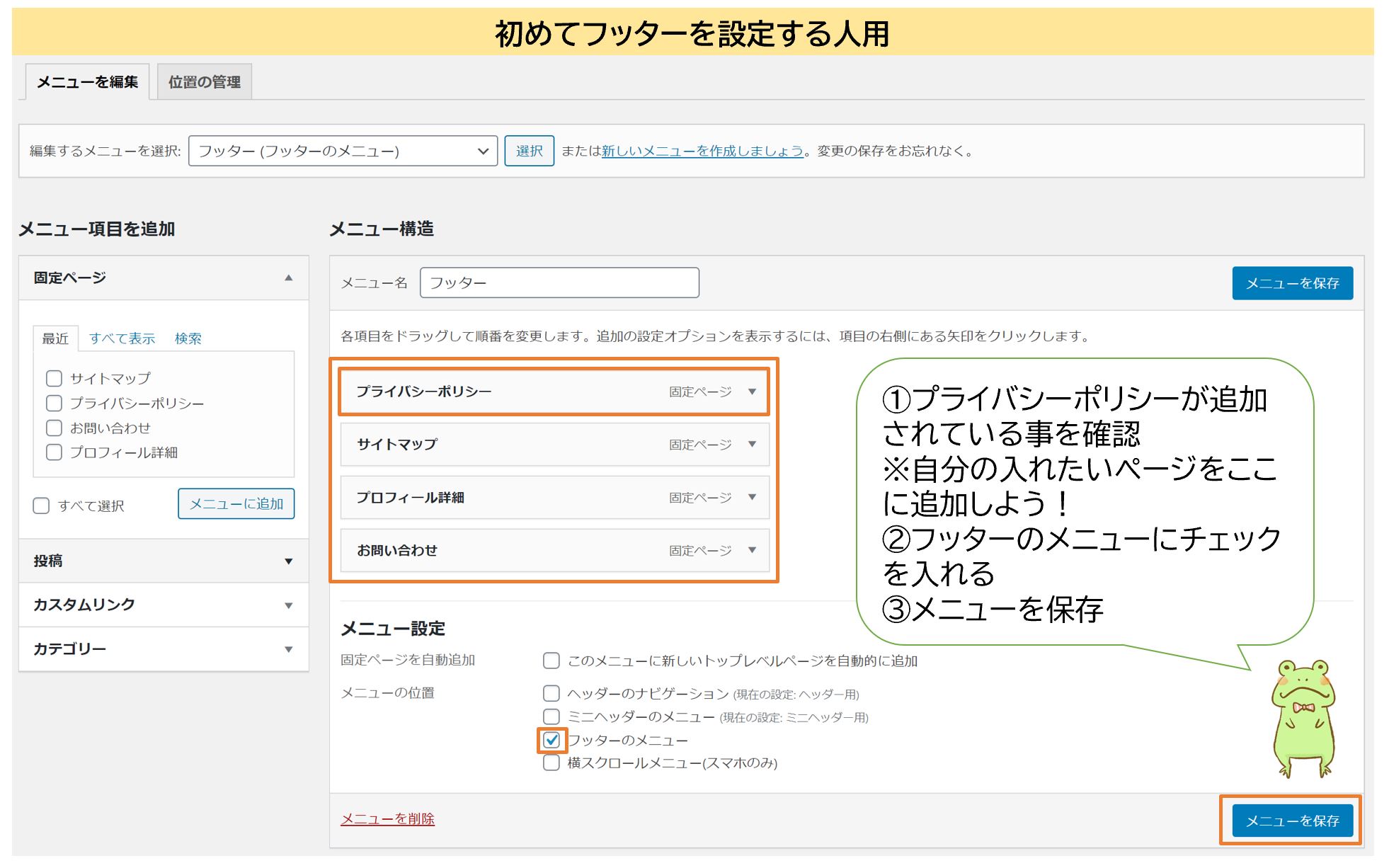Check the ヘッダーのナビゲーション position checkbox
The image size is (1389, 868).
pos(551,694)
